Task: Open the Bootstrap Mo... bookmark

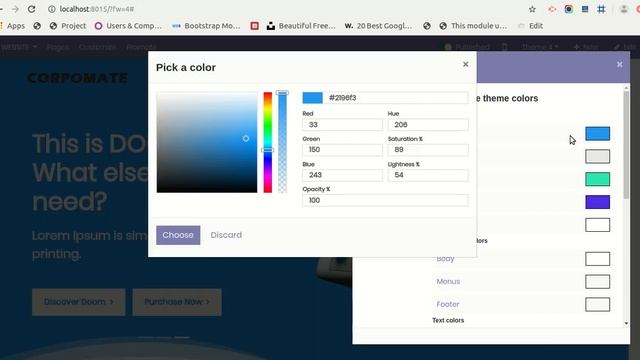Action: (206, 26)
